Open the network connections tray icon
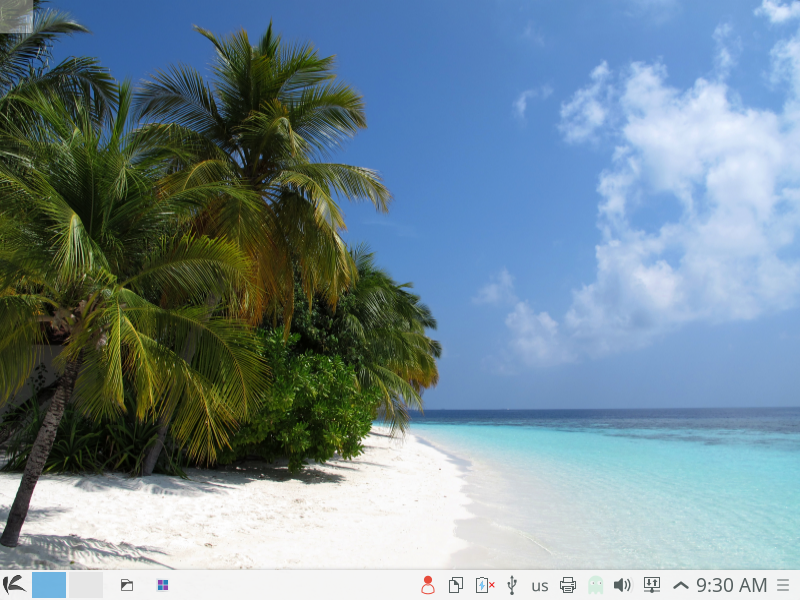The image size is (800, 600). (652, 585)
